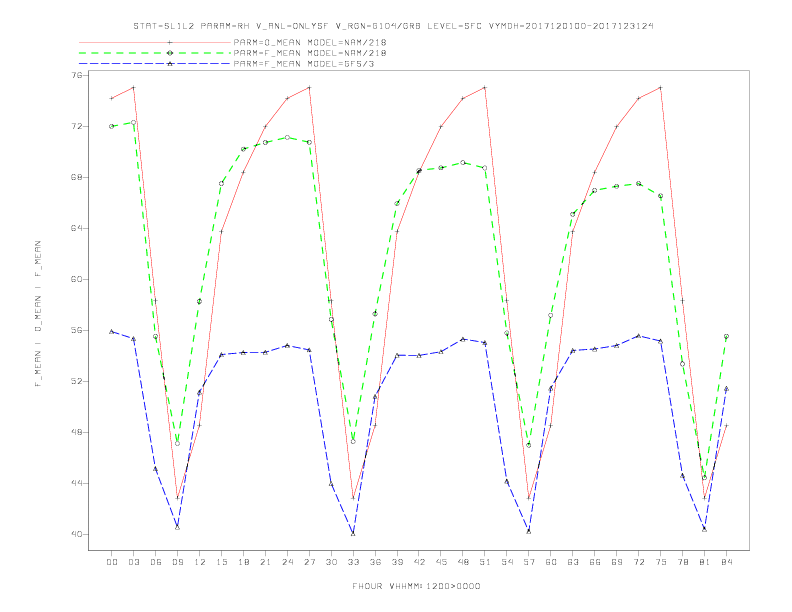
Task: Click x-axis tick label 00
Action: (112, 562)
